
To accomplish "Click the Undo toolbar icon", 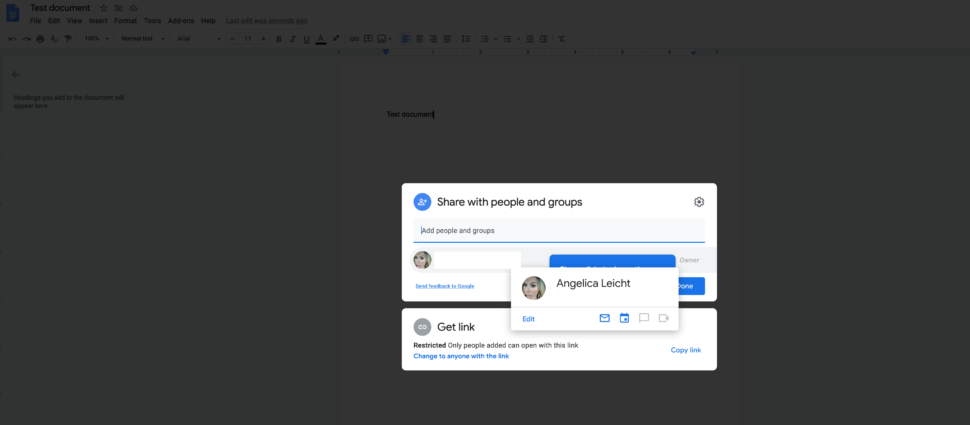I will [x=12, y=38].
